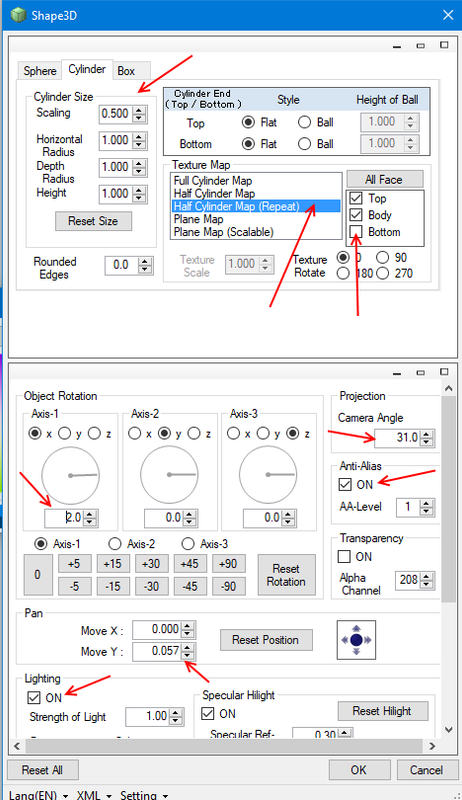462x800 pixels.
Task: Click the 0 rotation button
Action: point(38,575)
